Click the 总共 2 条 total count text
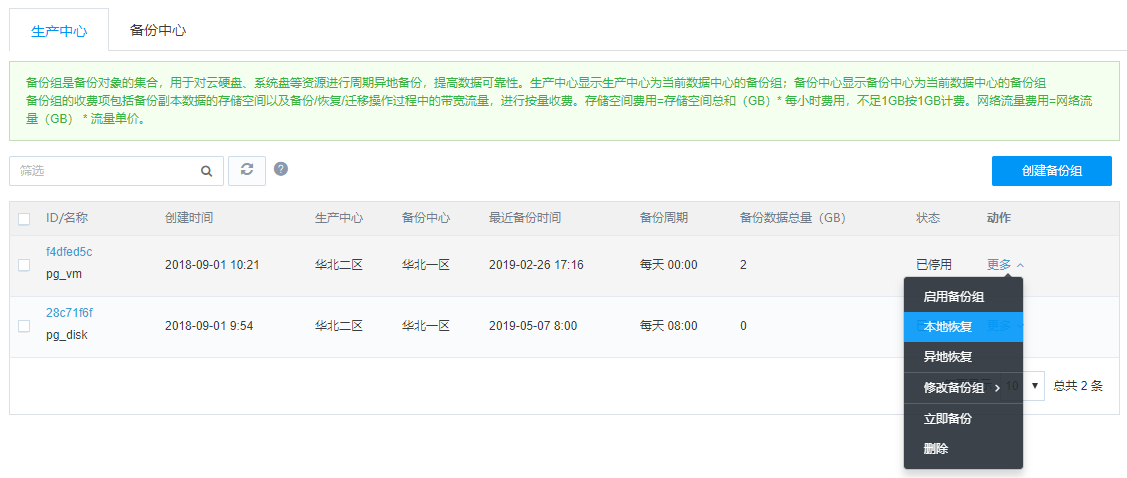This screenshot has width=1127, height=478. [x=1077, y=386]
